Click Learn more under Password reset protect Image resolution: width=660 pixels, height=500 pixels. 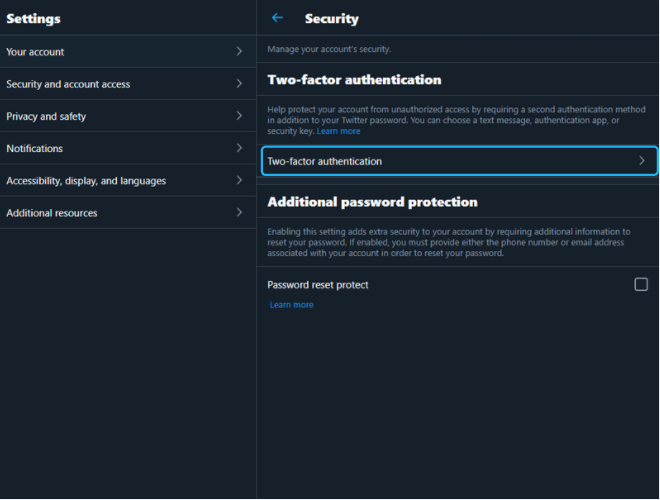tap(291, 305)
